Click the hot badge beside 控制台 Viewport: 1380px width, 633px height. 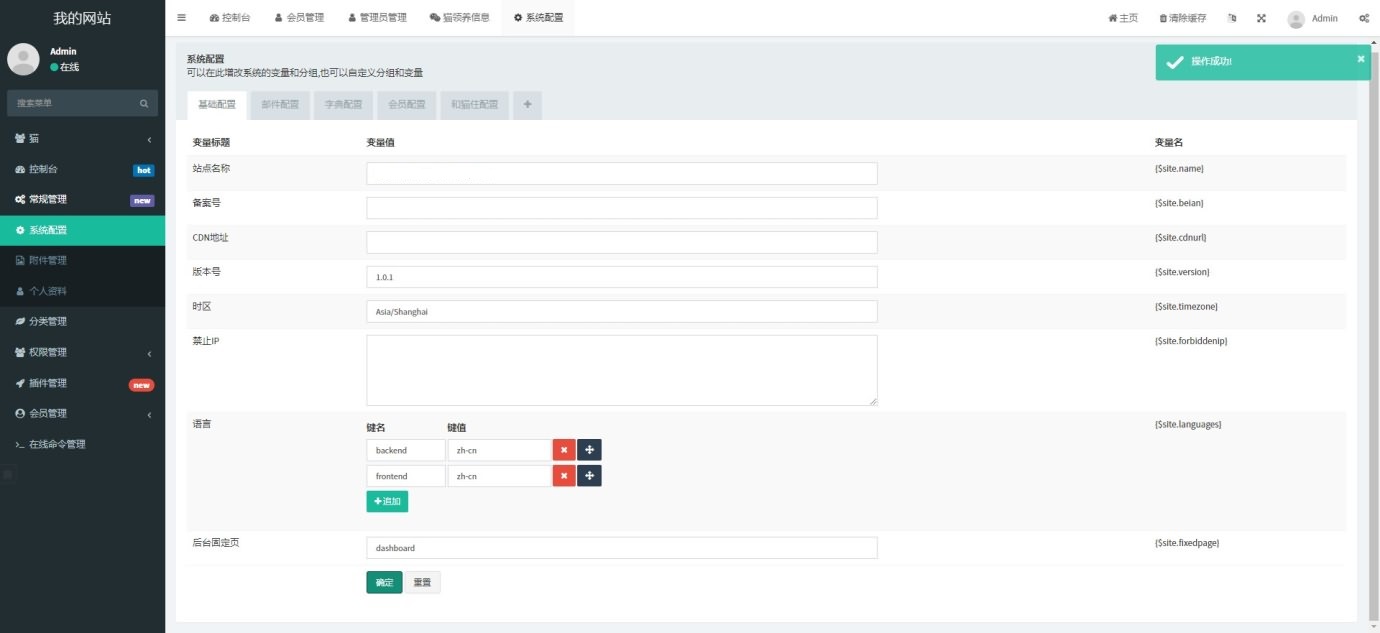point(144,170)
